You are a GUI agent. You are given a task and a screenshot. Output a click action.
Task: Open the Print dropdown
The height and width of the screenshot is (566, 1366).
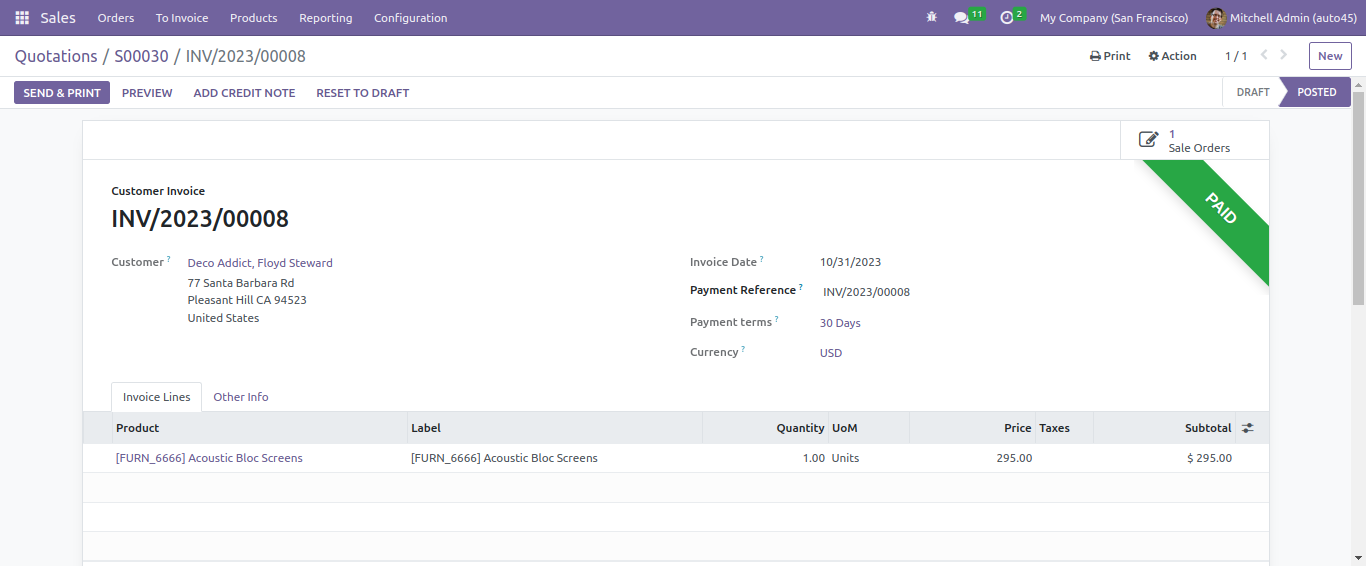coord(1110,56)
